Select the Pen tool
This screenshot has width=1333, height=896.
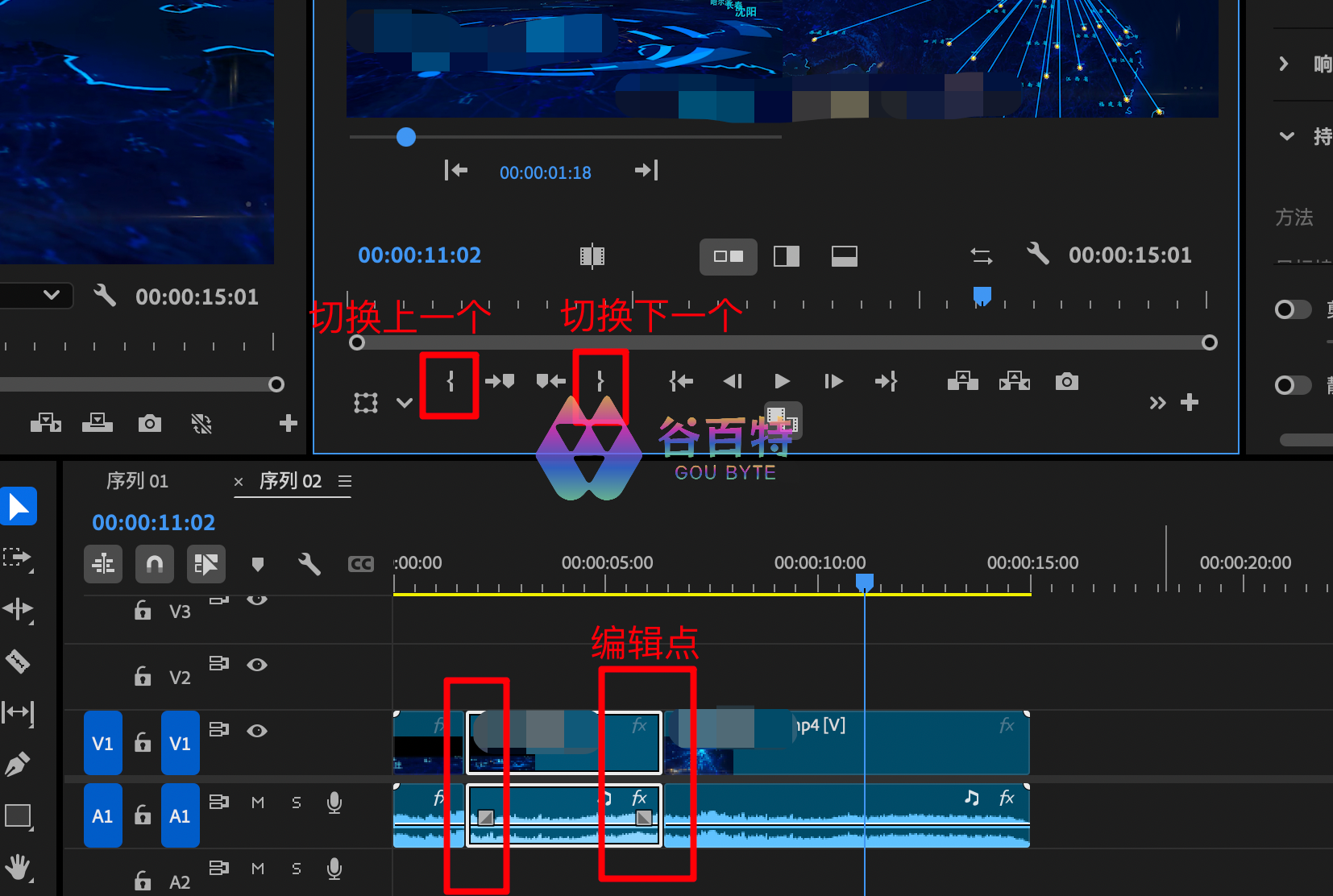pos(18,763)
